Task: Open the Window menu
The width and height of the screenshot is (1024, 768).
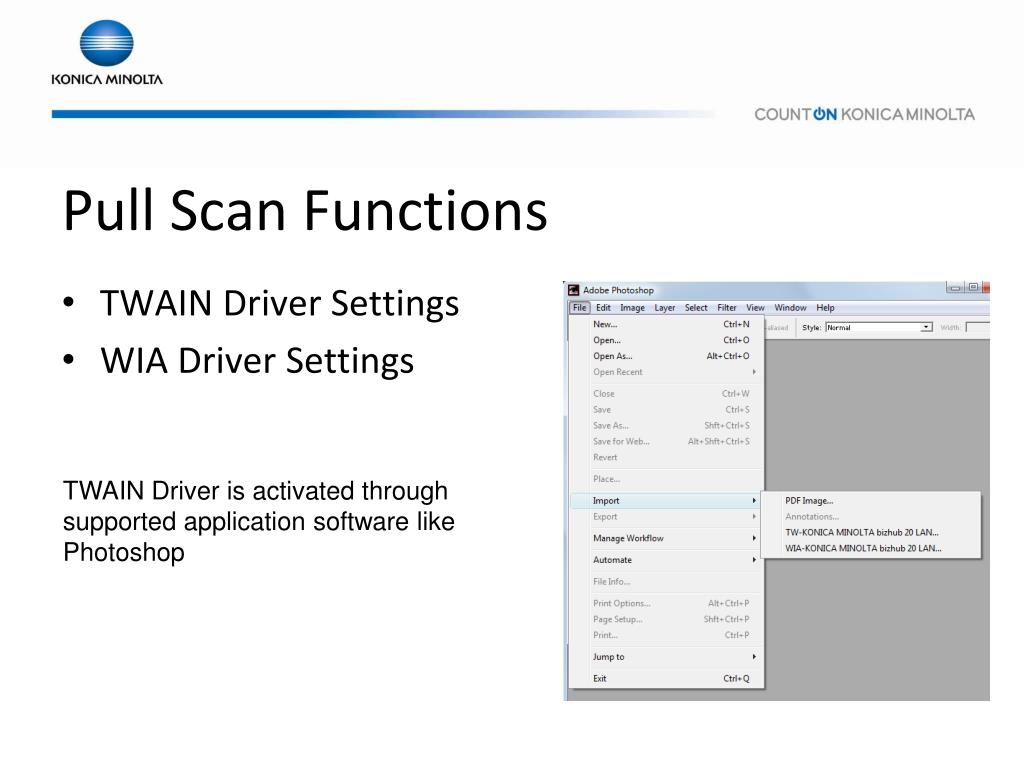Action: [x=790, y=308]
